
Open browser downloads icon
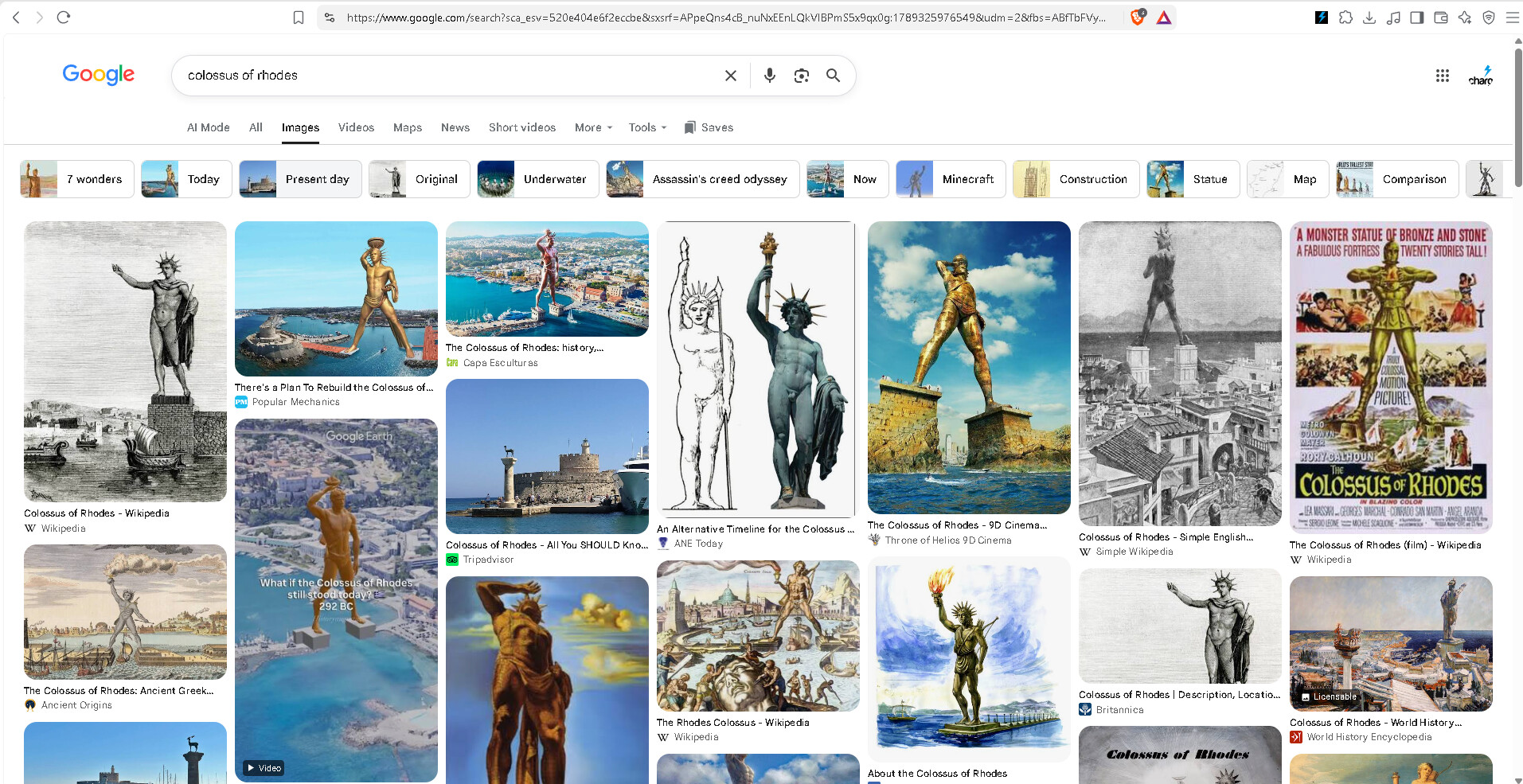[1369, 18]
